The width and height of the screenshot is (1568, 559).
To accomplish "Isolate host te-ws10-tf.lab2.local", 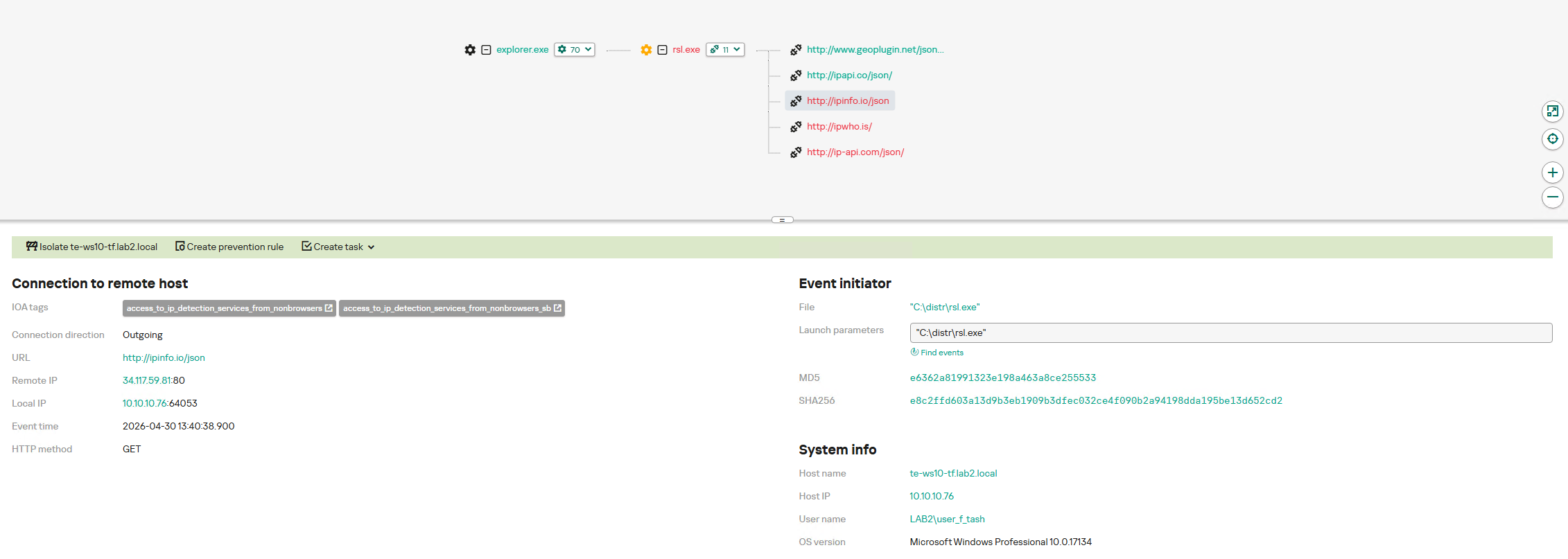I will (x=92, y=247).
